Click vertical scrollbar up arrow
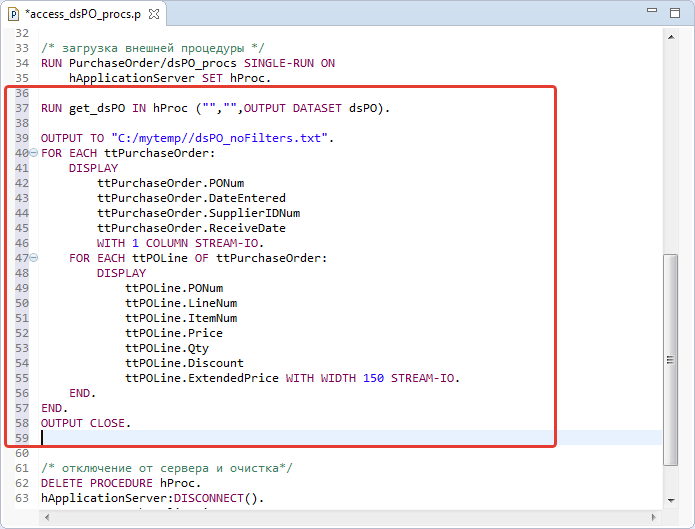 [x=671, y=37]
